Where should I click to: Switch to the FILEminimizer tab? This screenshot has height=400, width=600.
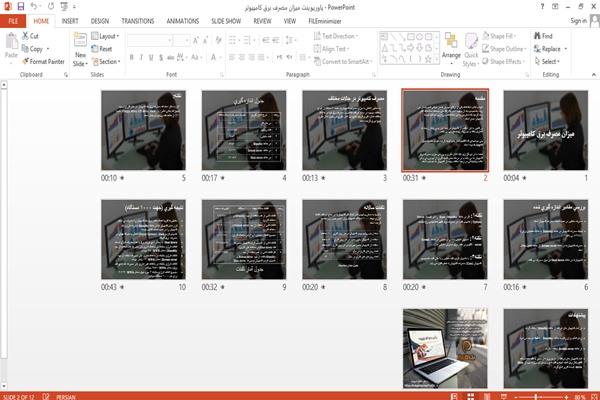tap(325, 21)
